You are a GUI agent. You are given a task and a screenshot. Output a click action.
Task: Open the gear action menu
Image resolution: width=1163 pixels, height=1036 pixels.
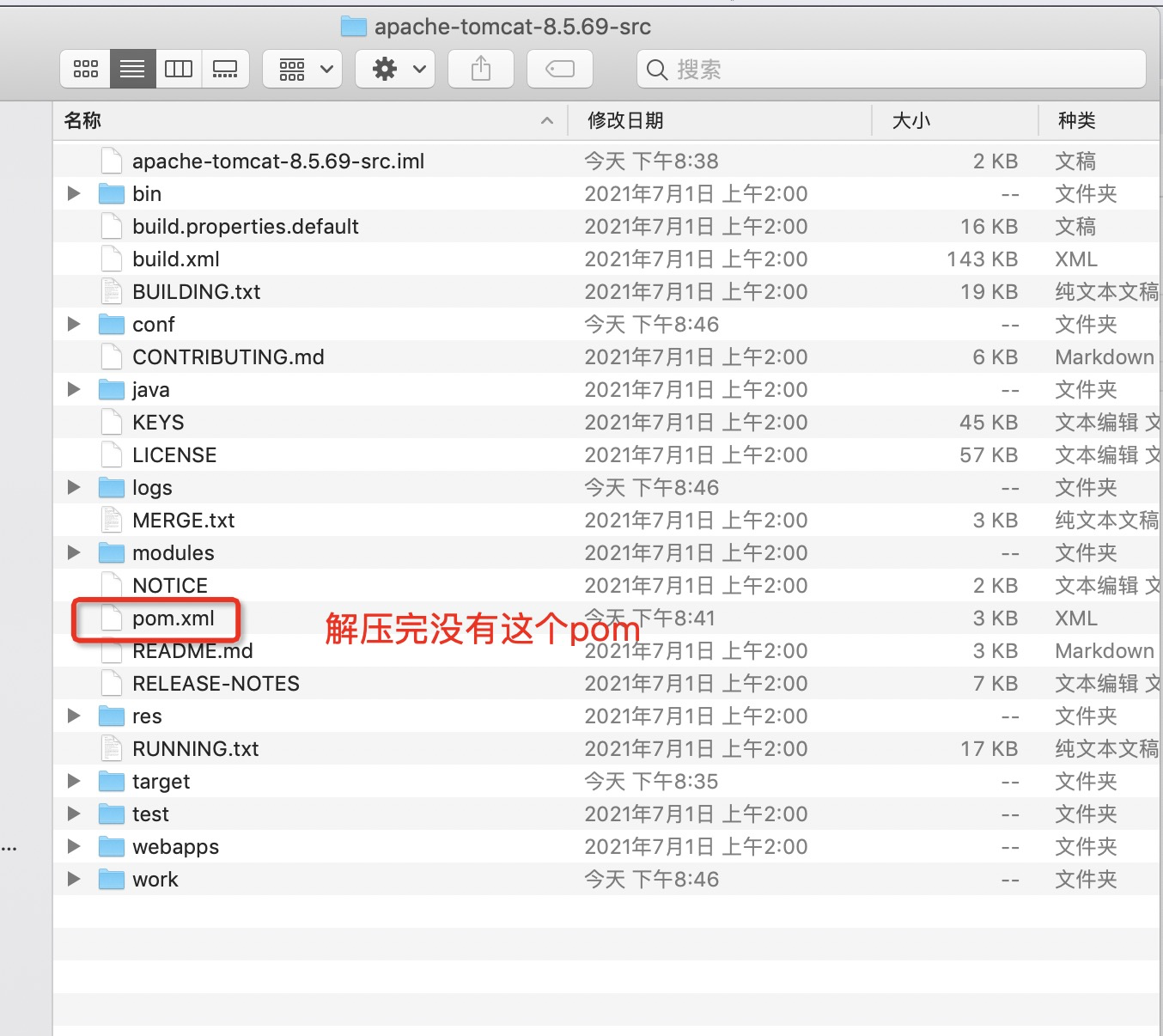(395, 69)
